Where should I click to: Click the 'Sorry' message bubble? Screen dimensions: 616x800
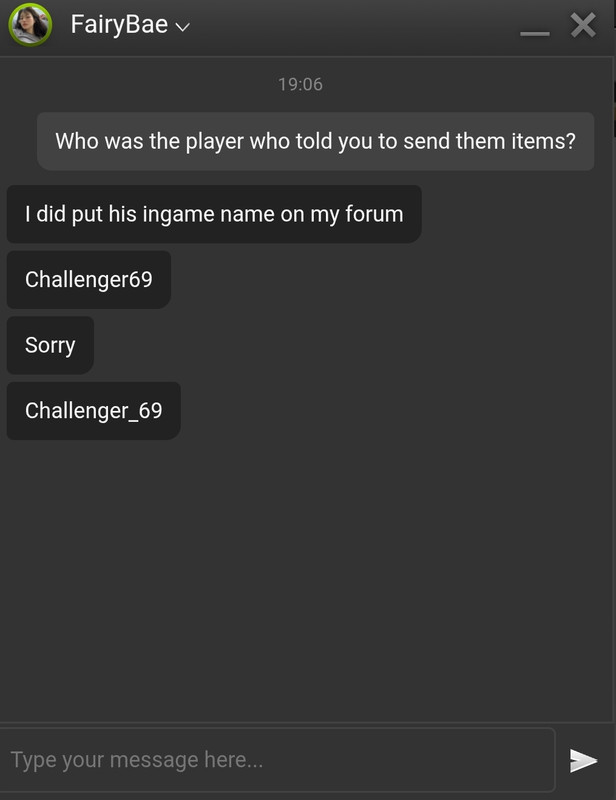point(50,345)
